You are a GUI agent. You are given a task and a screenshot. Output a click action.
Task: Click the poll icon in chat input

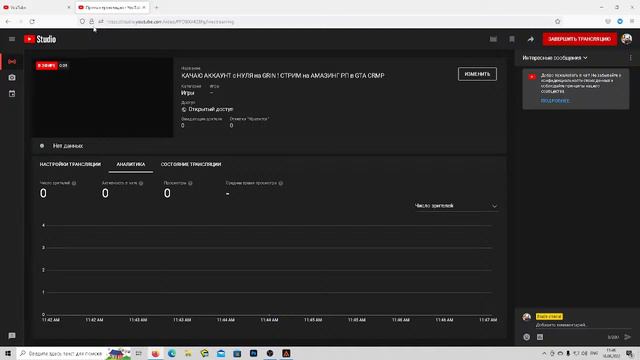coord(540,337)
